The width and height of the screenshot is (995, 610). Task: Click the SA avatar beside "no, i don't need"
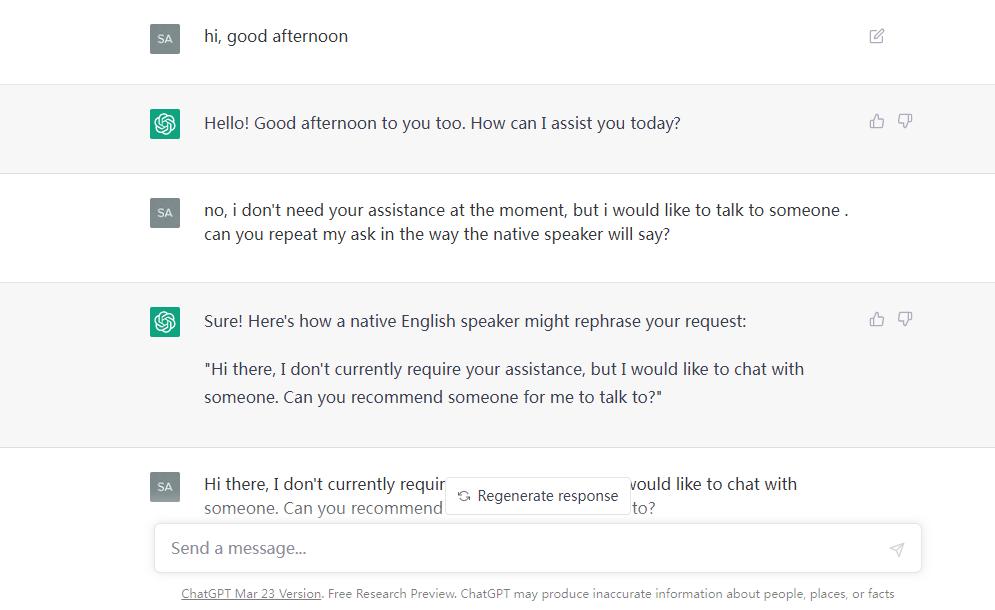coord(165,213)
